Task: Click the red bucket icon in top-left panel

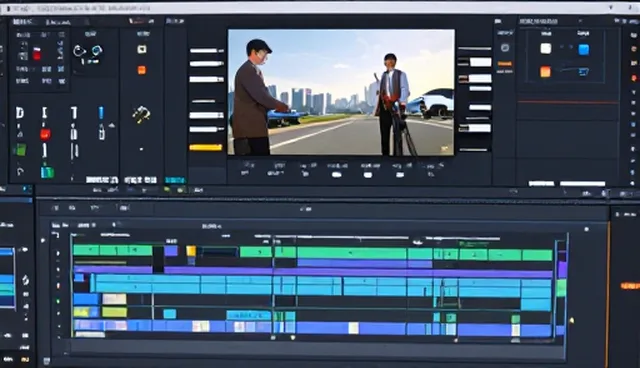Action: tap(37, 53)
